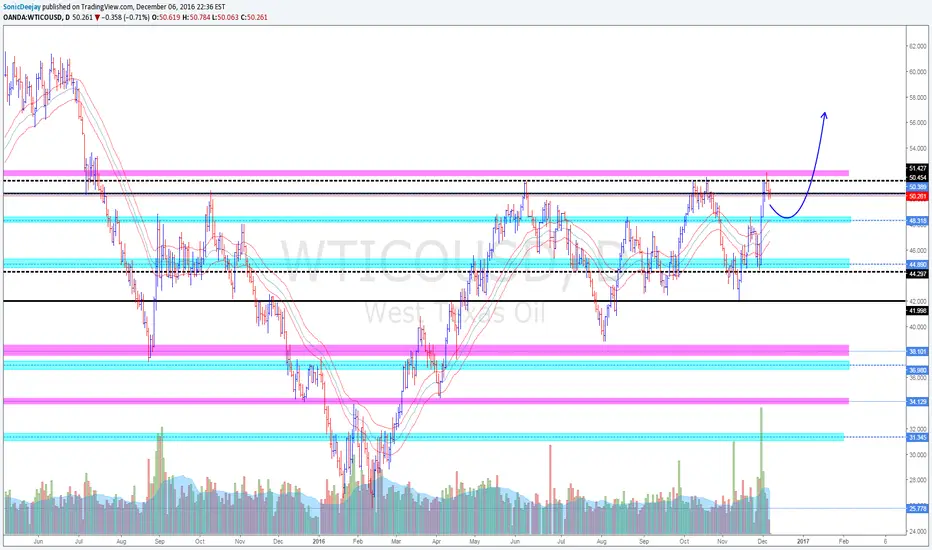The width and height of the screenshot is (932, 550).
Task: Click the blue 31.345 price tag
Action: 918,438
